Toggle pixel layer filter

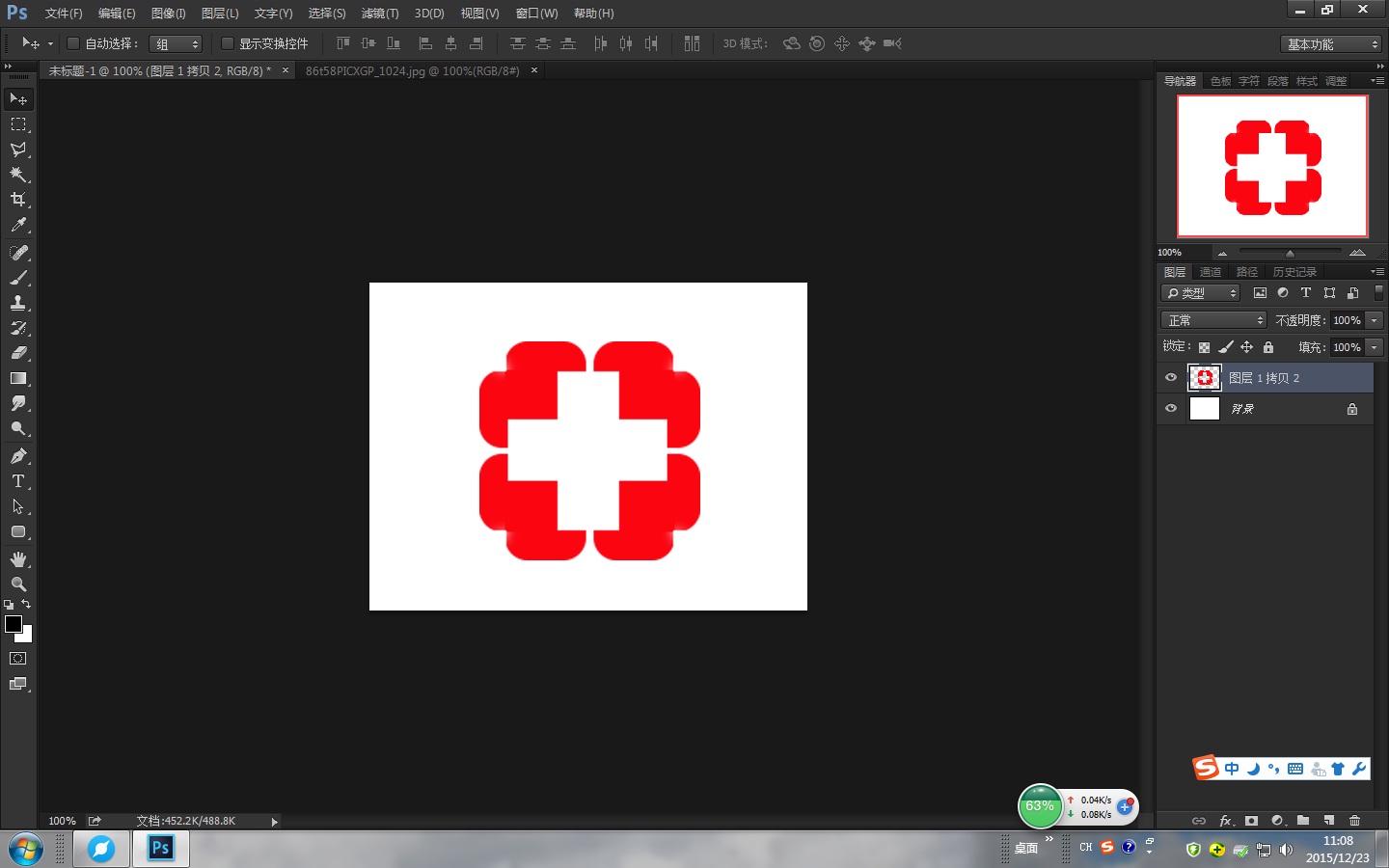click(1260, 293)
